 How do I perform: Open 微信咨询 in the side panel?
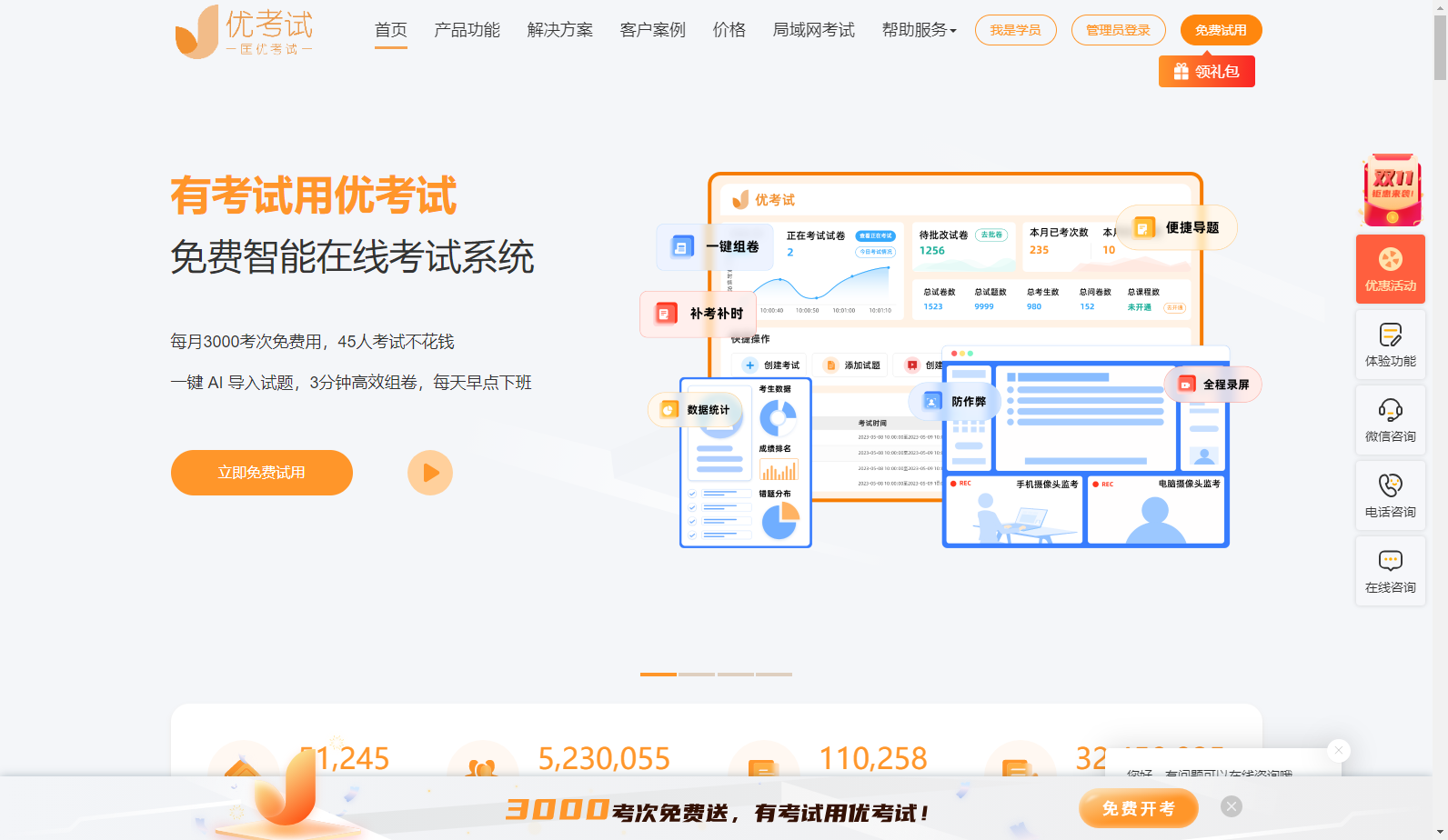coord(1391,420)
